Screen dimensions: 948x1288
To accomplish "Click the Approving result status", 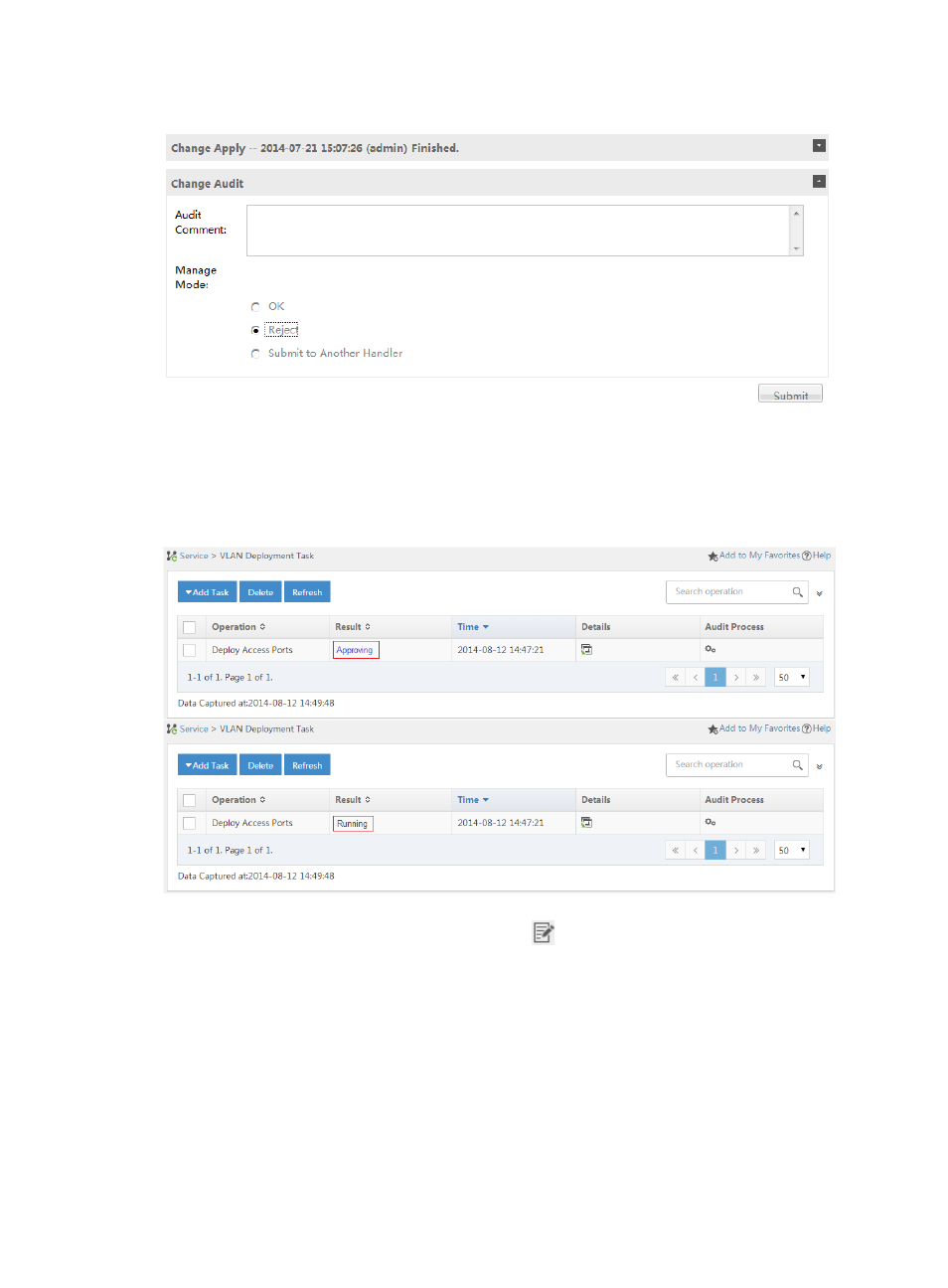I will [x=355, y=651].
